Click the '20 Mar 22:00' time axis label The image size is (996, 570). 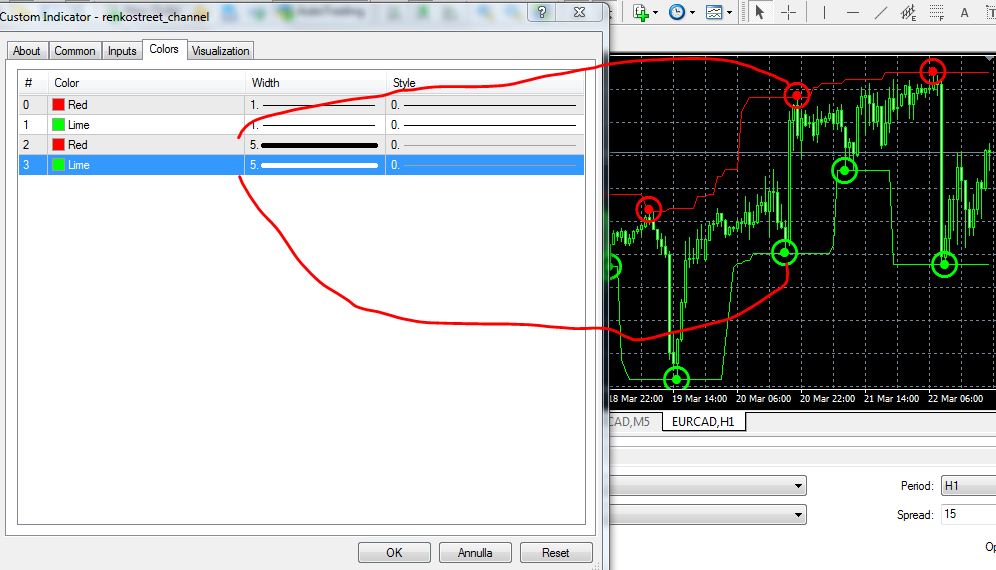827,398
